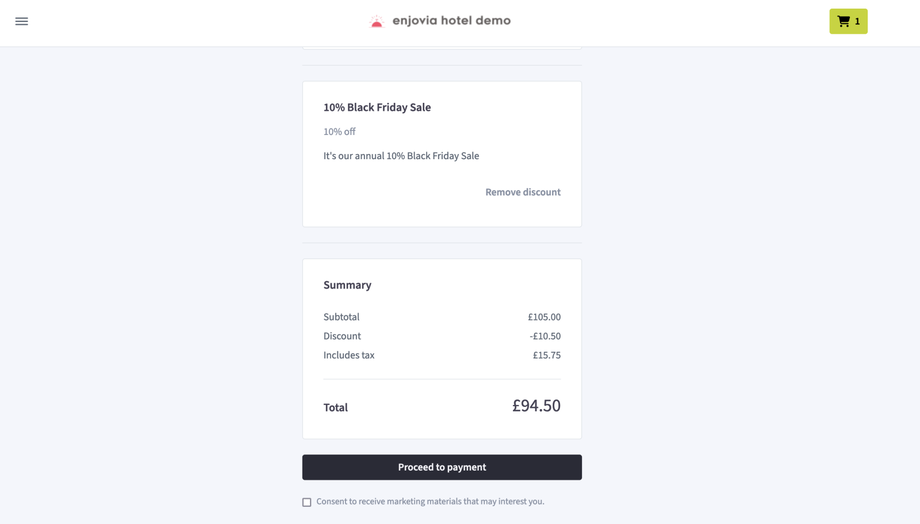Click the 10% Black Friday Sale heading
Image resolution: width=920 pixels, height=524 pixels.
(x=377, y=107)
